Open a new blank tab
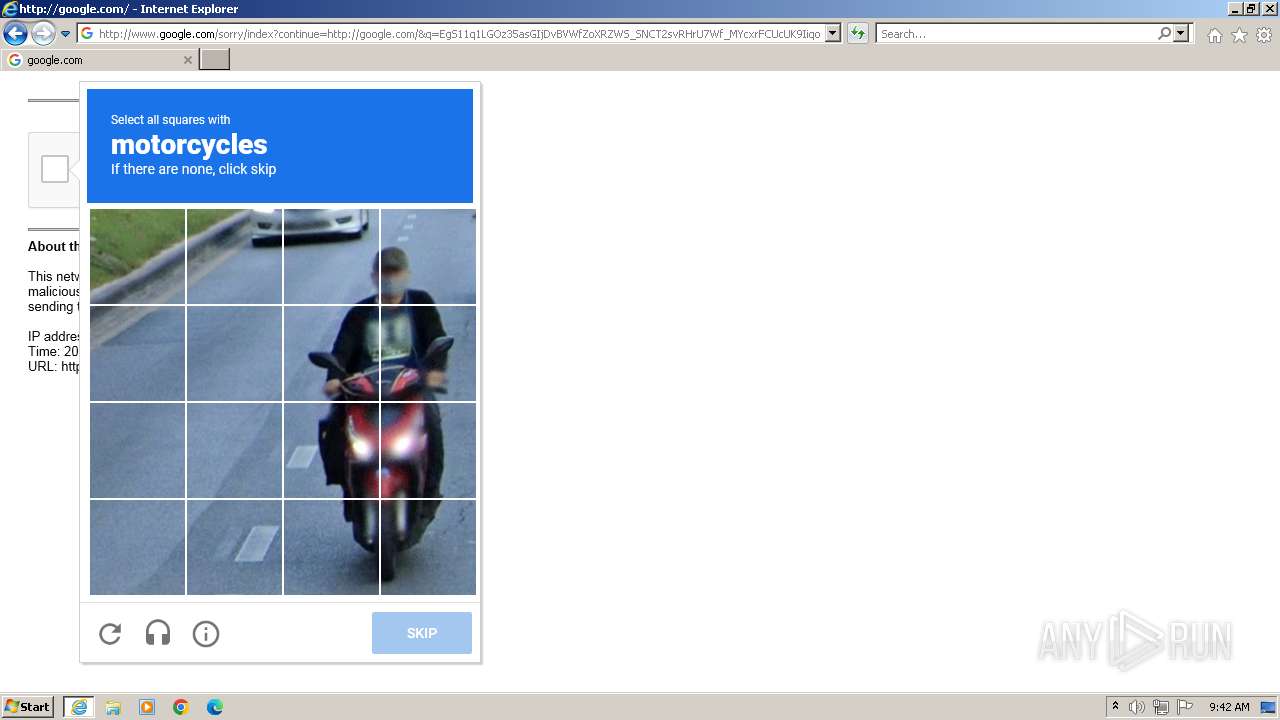Screen dimensions: 1280x720 [x=215, y=60]
